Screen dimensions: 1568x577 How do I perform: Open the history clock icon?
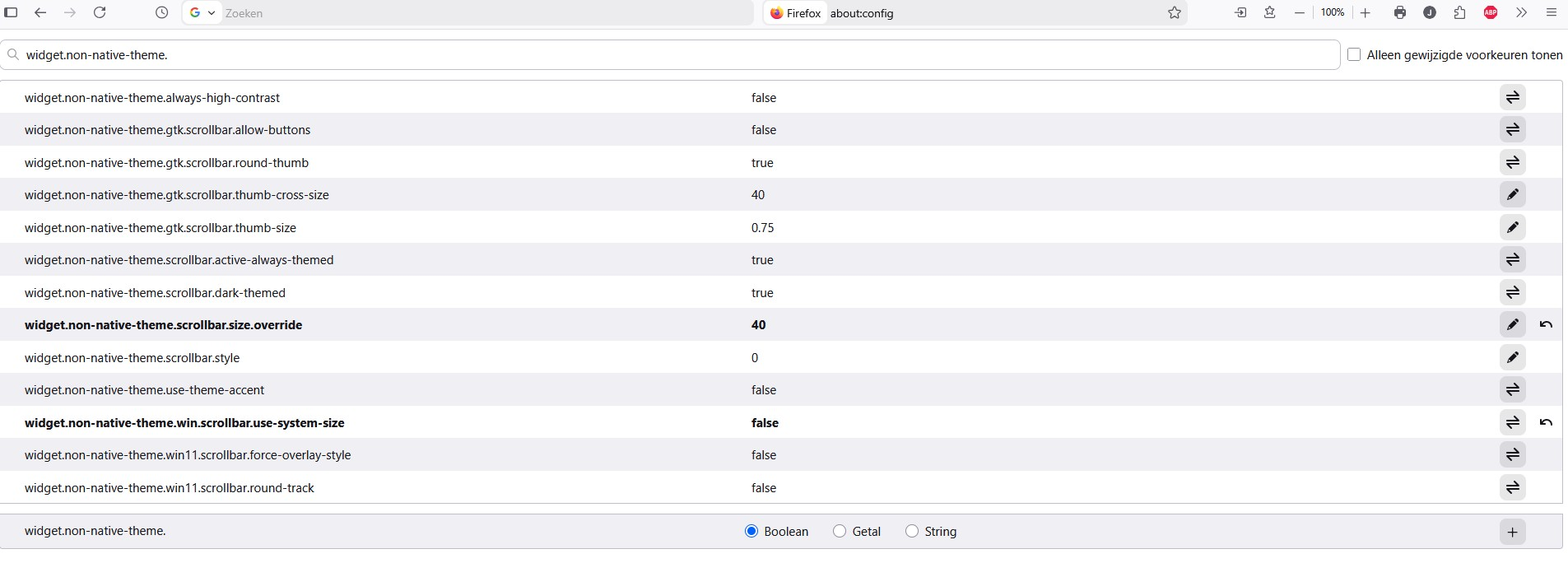coord(162,12)
